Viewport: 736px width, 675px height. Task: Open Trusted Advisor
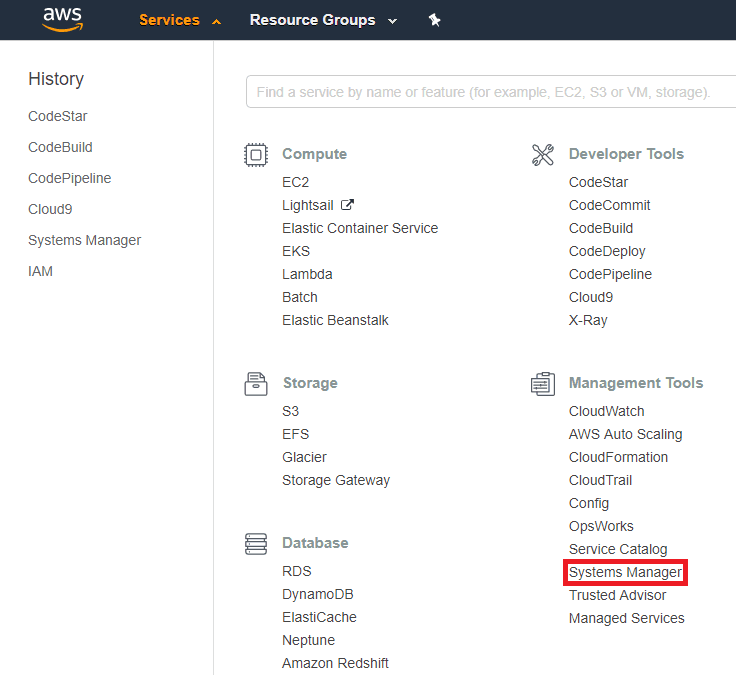pos(617,595)
